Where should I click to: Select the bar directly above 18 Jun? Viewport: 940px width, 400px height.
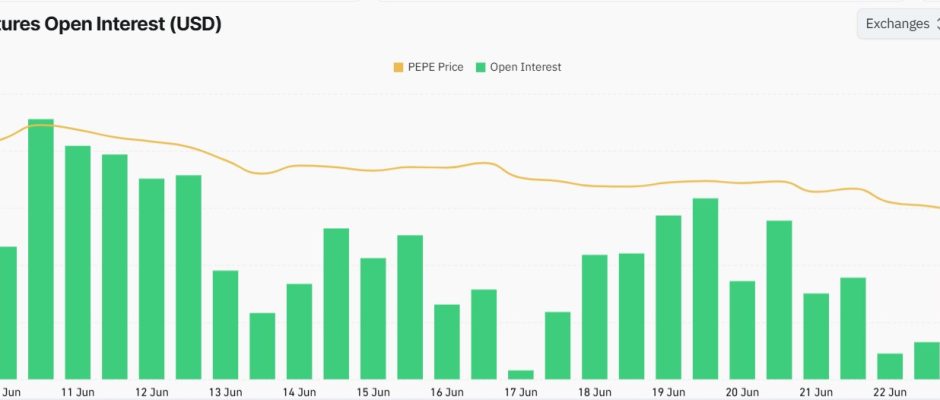pyautogui.click(x=595, y=316)
